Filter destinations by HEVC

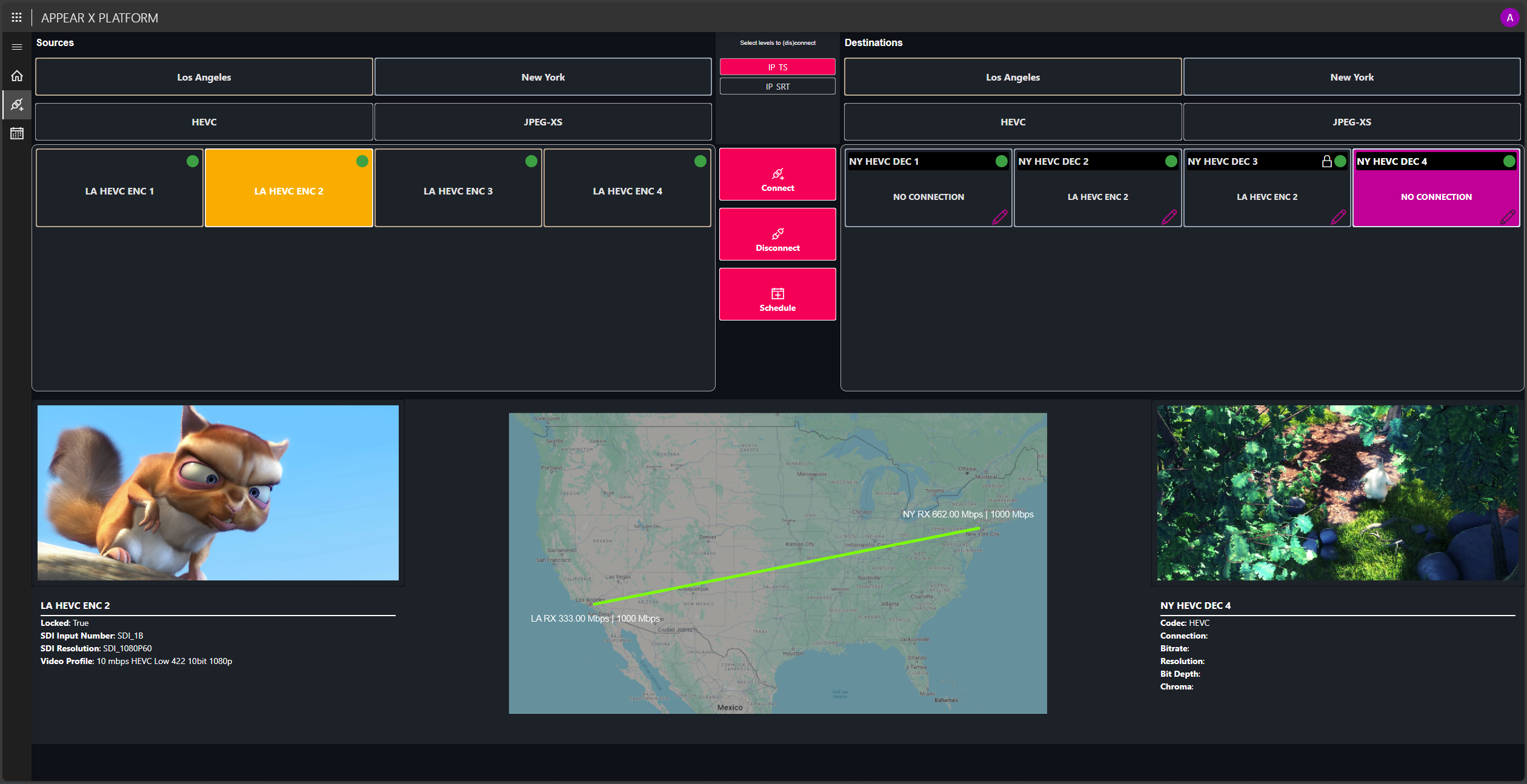(1013, 122)
